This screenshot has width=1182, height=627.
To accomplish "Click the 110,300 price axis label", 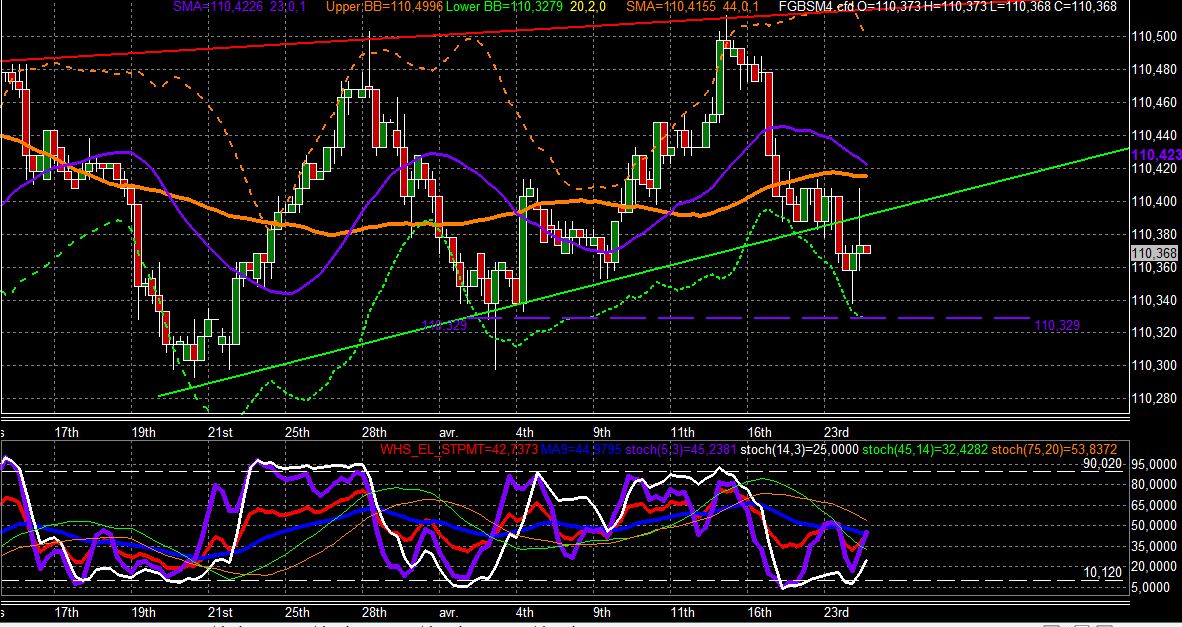I will point(1153,366).
